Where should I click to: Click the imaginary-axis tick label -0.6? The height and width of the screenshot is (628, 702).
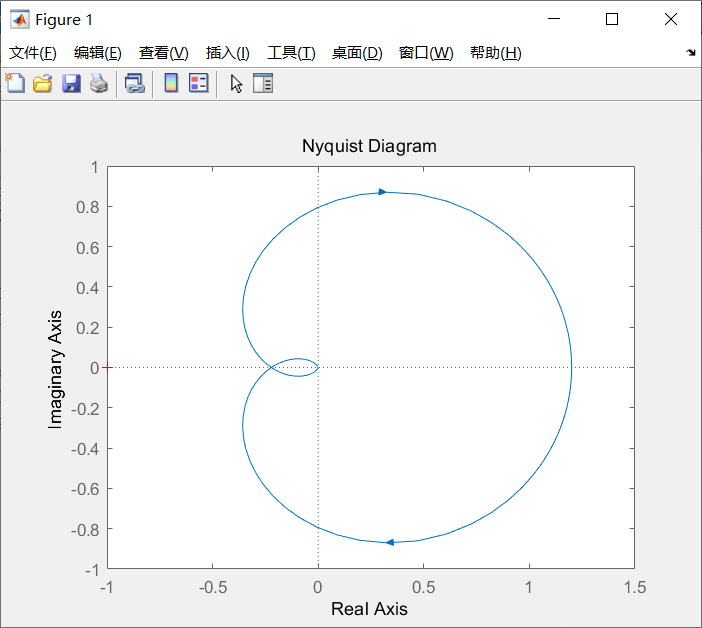pyautogui.click(x=85, y=489)
